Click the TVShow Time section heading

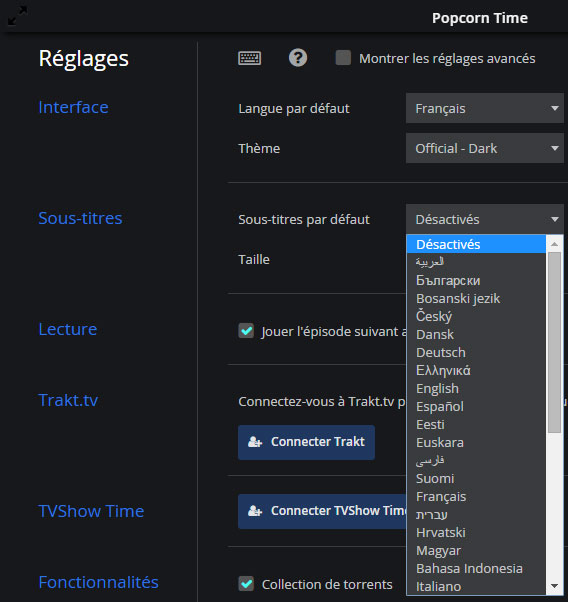click(x=91, y=511)
